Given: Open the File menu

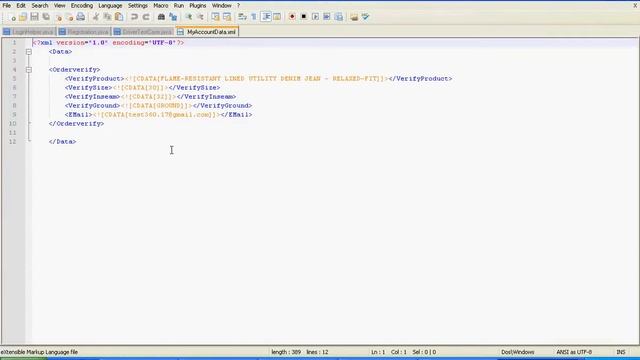Looking at the screenshot, I should (7, 5).
